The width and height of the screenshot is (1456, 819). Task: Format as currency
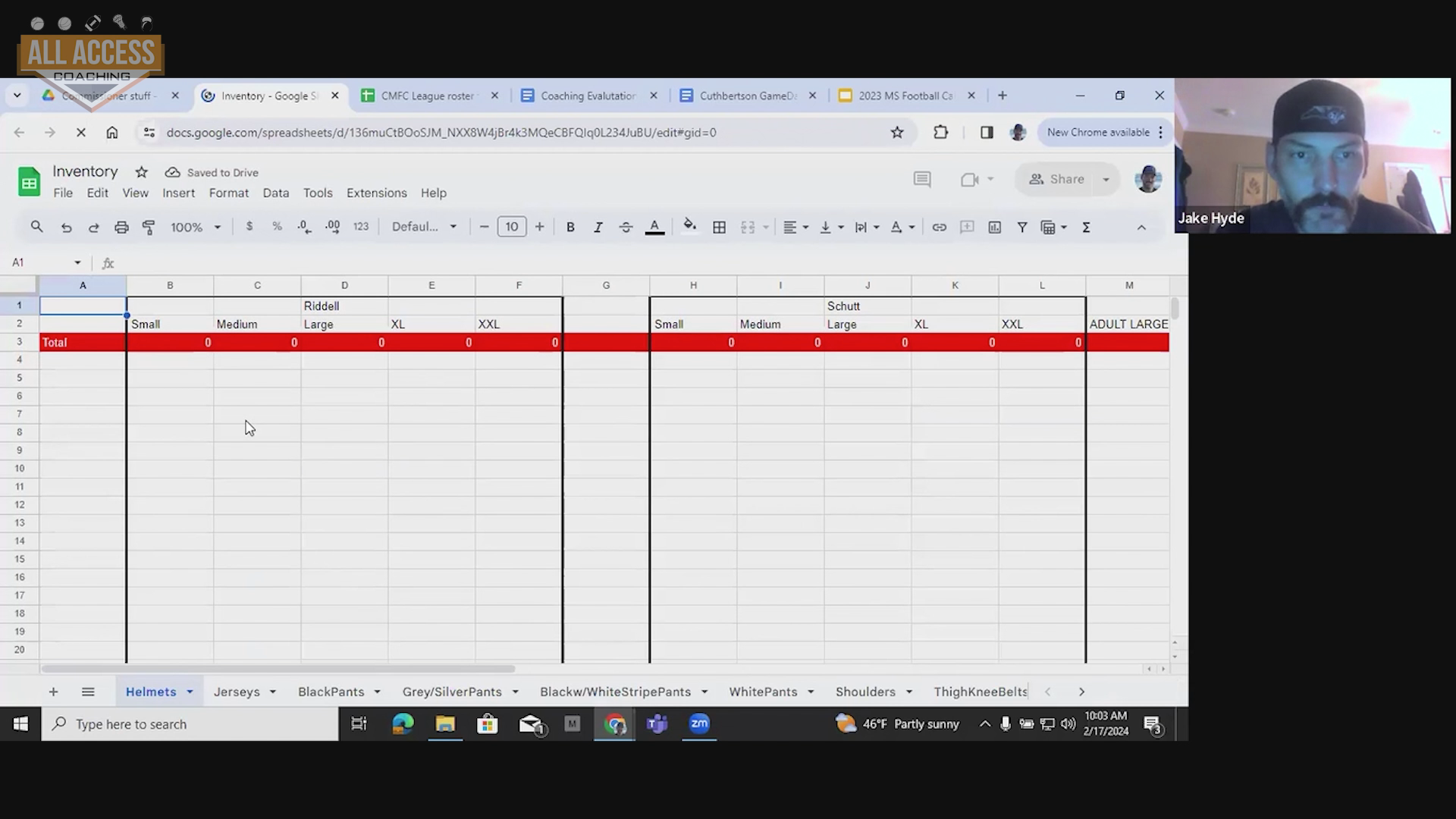click(x=249, y=227)
